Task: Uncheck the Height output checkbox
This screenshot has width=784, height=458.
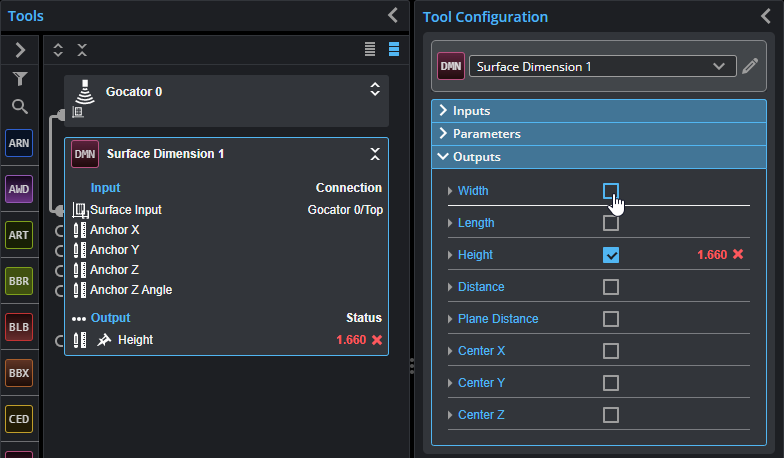Action: point(610,255)
